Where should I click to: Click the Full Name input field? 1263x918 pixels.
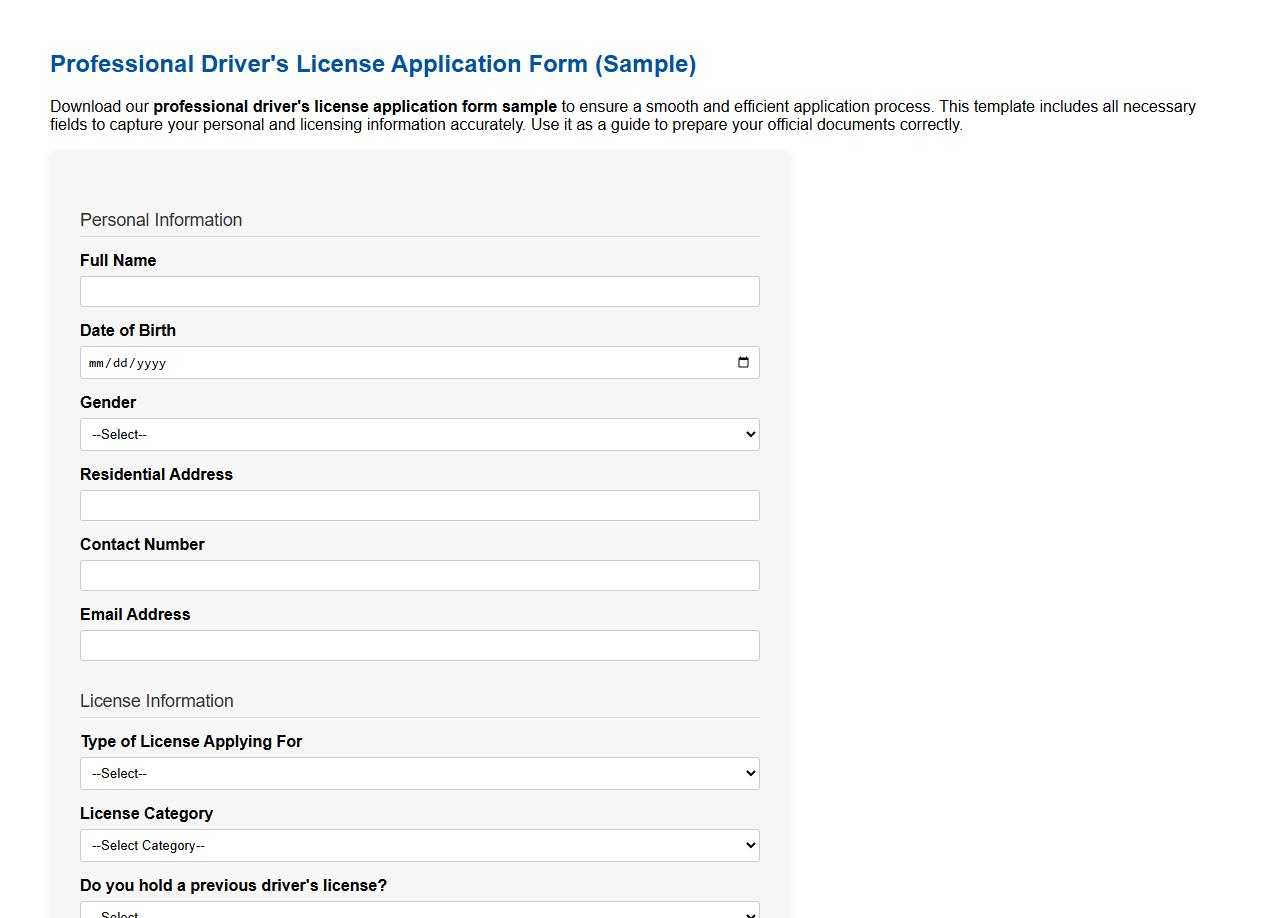(x=419, y=291)
